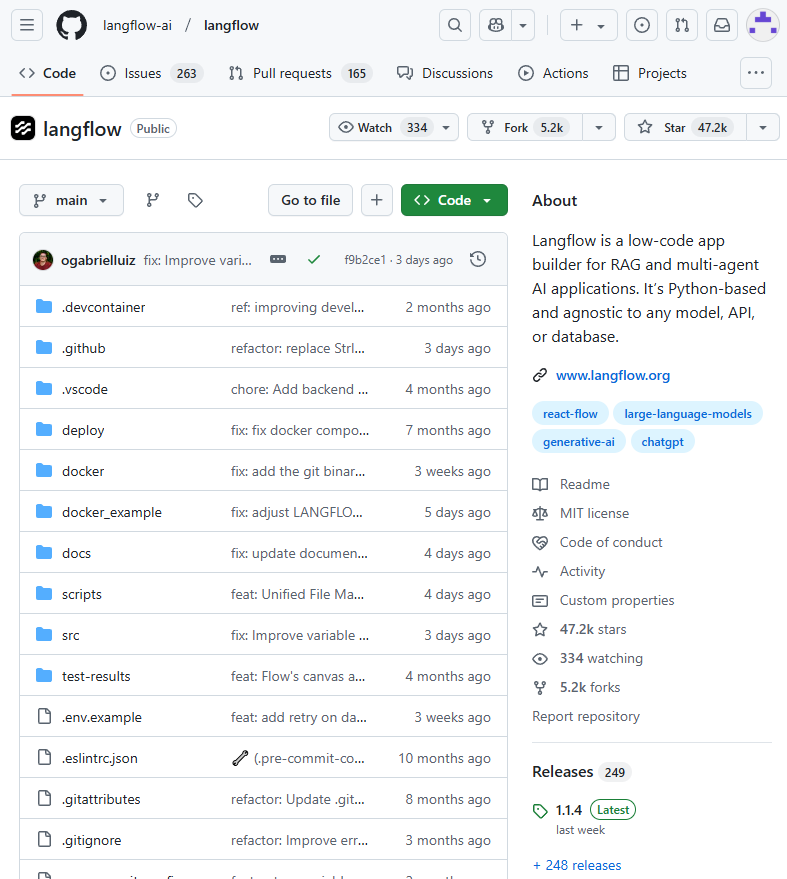Open the docs folder
Image resolution: width=787 pixels, height=879 pixels.
pyautogui.click(x=76, y=553)
